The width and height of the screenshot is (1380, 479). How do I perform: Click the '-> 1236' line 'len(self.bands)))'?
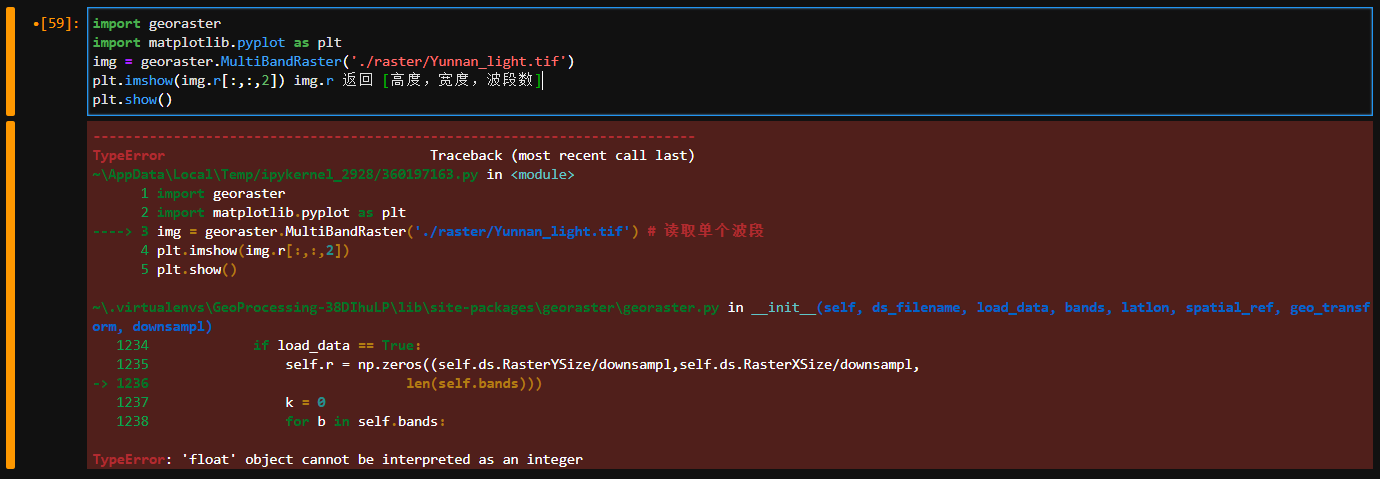(x=474, y=384)
